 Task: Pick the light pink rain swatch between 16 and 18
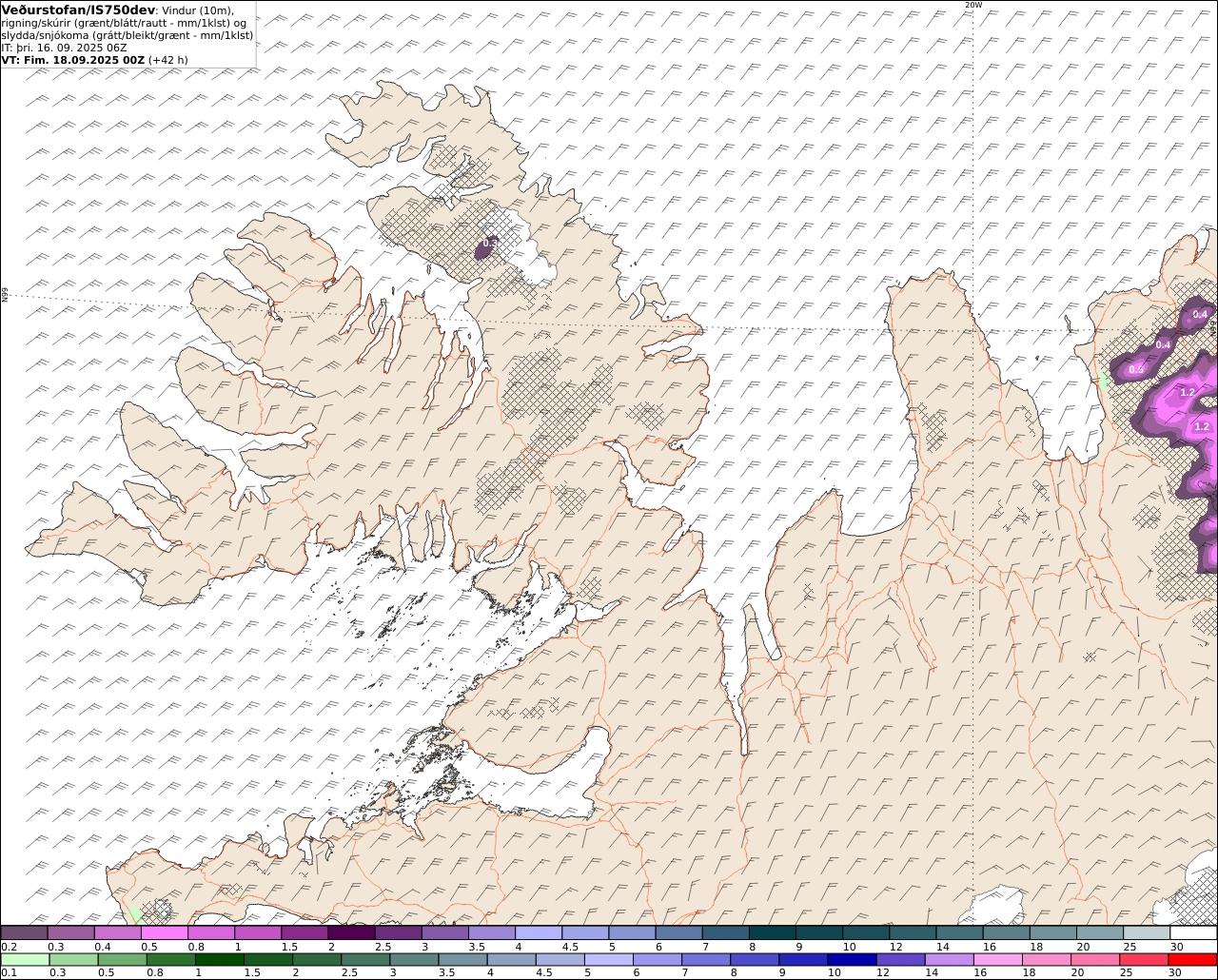coord(998,959)
